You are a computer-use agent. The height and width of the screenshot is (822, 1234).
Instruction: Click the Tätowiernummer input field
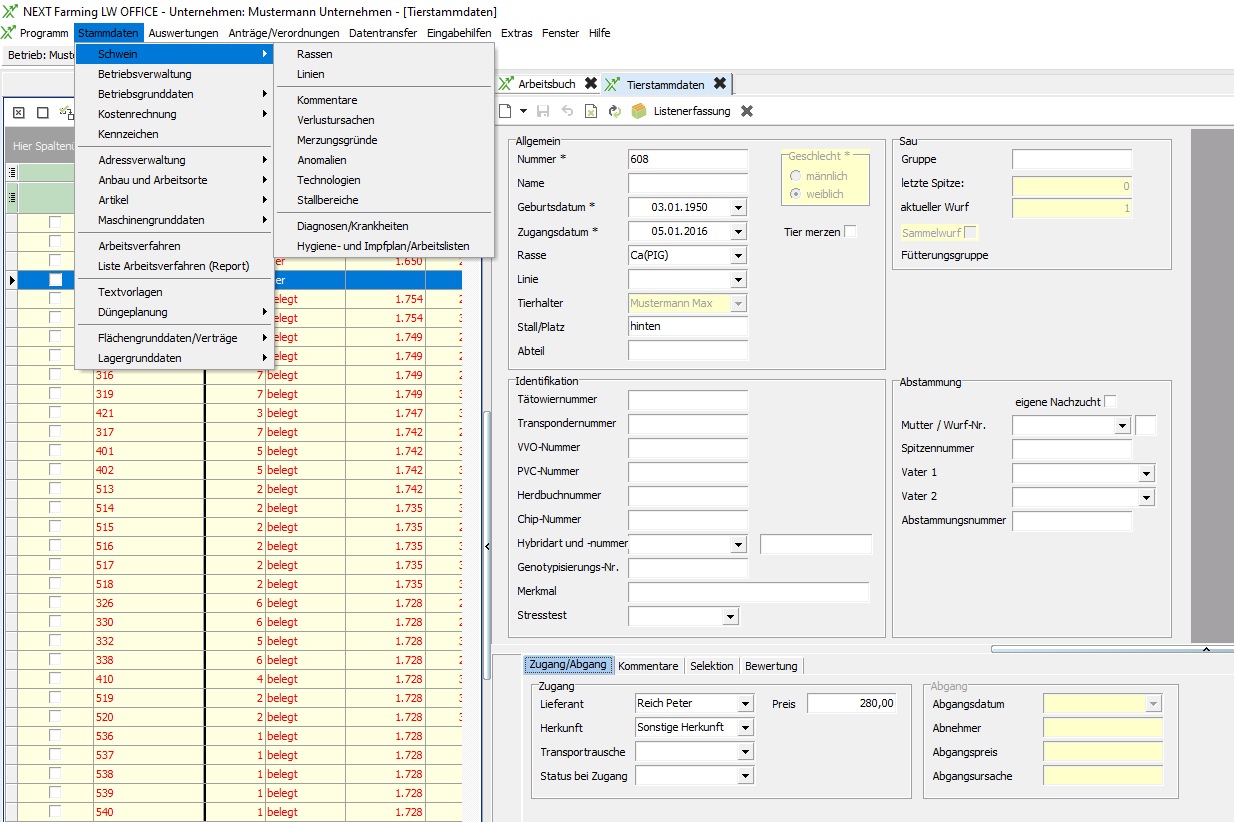[x=688, y=400]
